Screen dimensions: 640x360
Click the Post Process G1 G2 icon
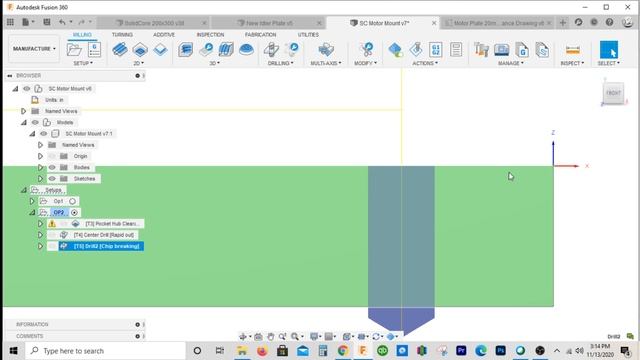coord(436,50)
